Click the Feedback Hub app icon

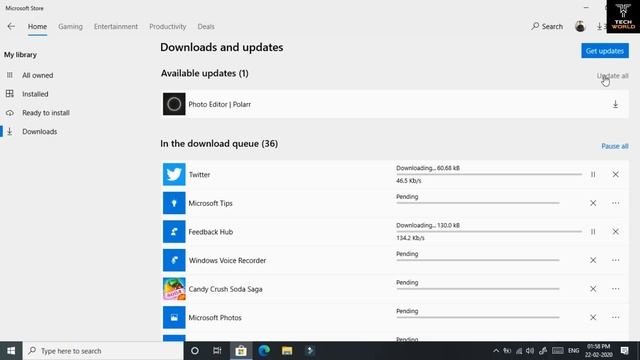click(174, 231)
